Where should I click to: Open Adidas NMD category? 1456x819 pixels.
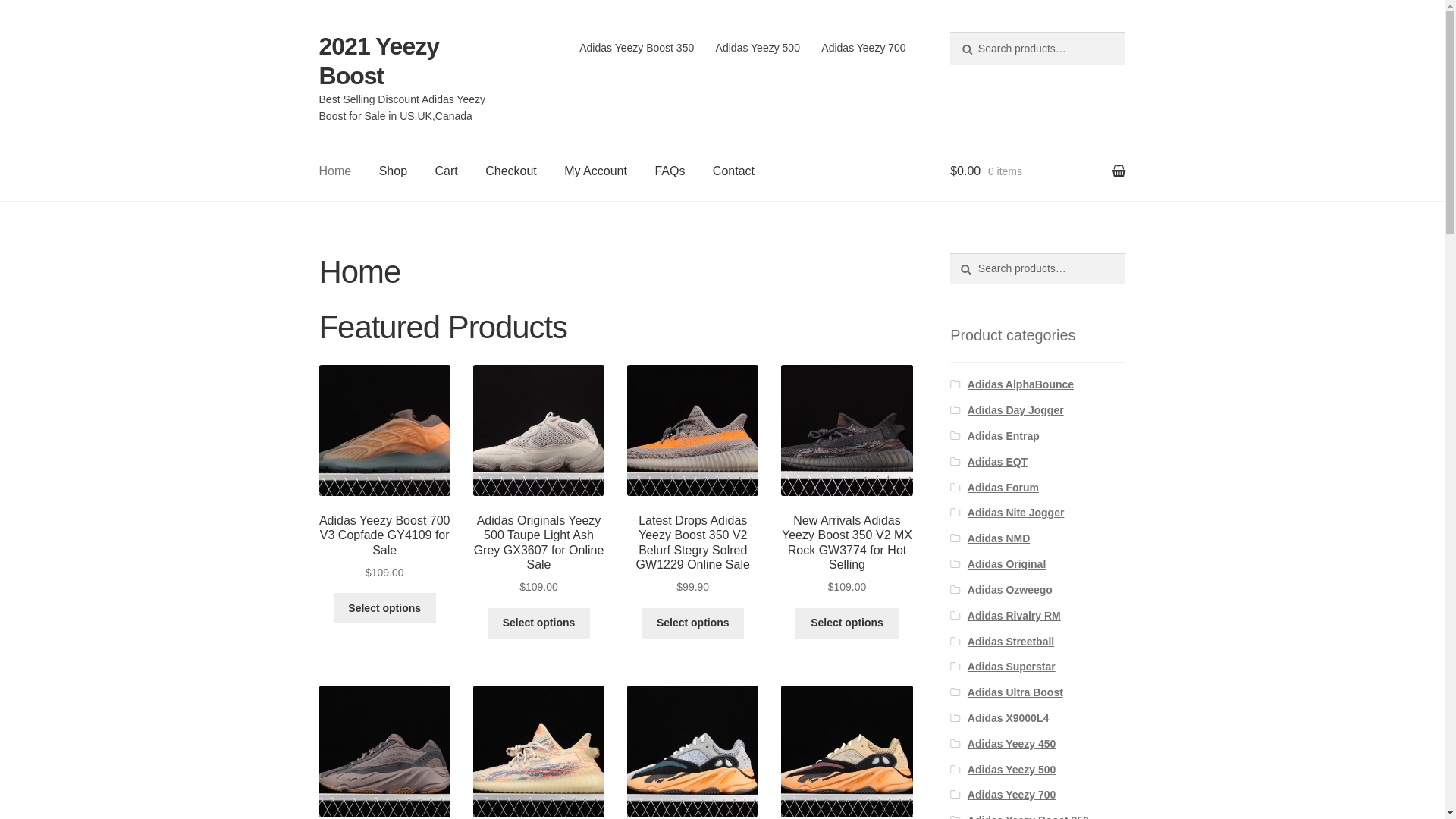[998, 538]
